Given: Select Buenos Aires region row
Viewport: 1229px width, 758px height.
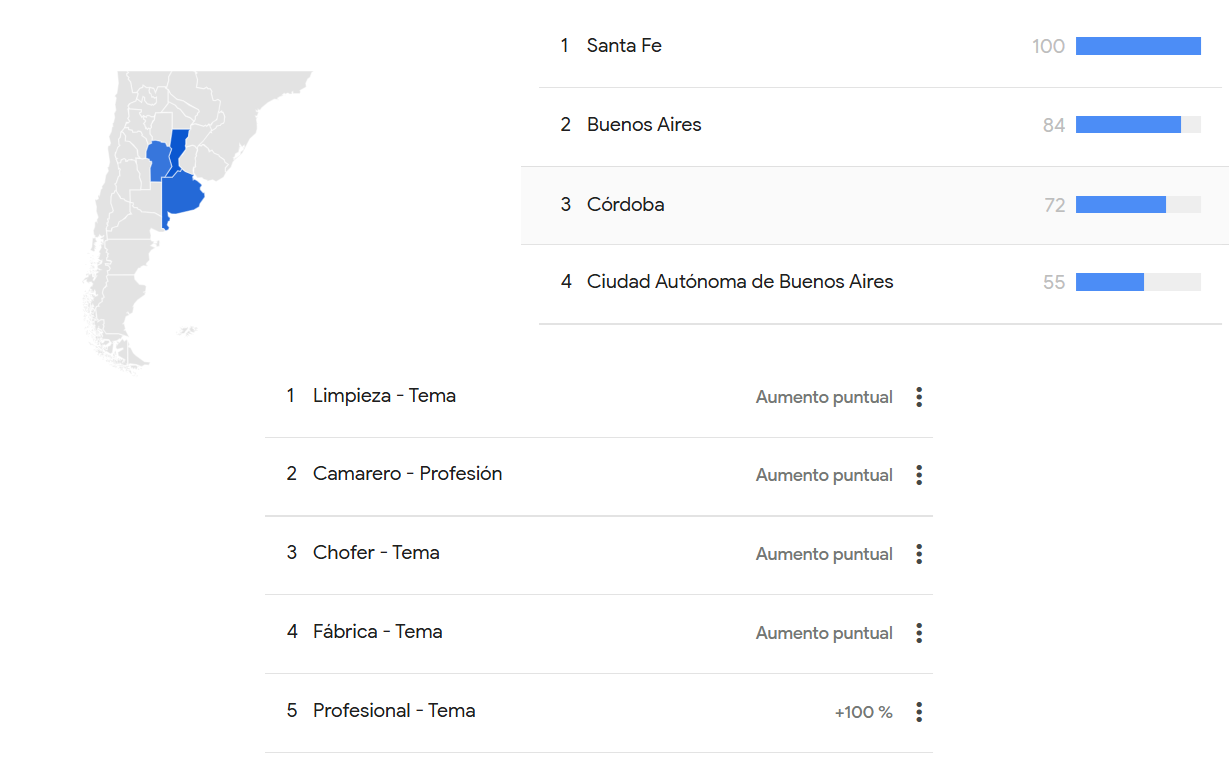Looking at the screenshot, I should point(880,126).
